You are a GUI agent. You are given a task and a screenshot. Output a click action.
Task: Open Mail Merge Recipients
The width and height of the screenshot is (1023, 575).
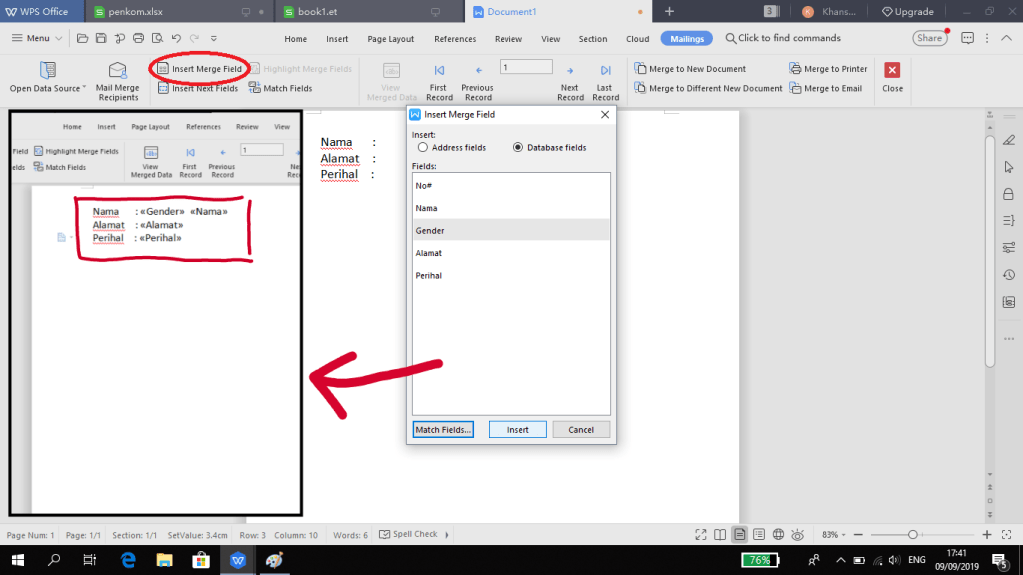click(118, 71)
